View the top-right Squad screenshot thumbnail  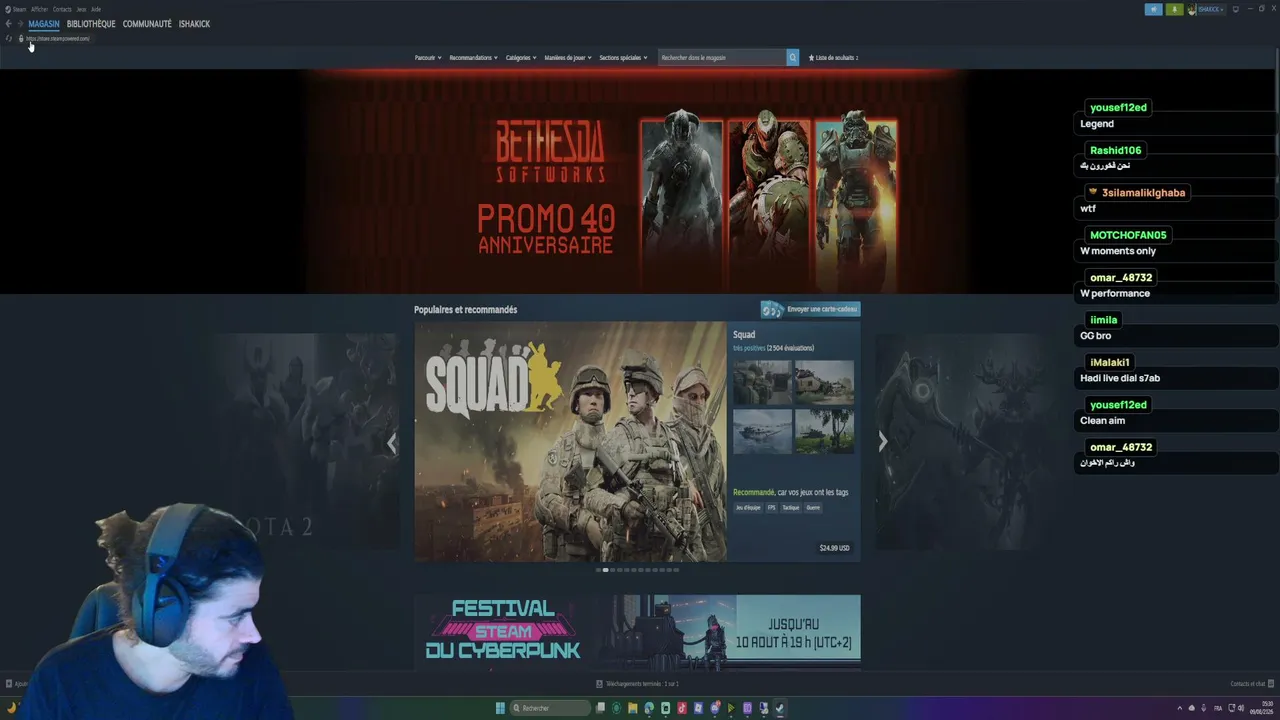point(824,382)
